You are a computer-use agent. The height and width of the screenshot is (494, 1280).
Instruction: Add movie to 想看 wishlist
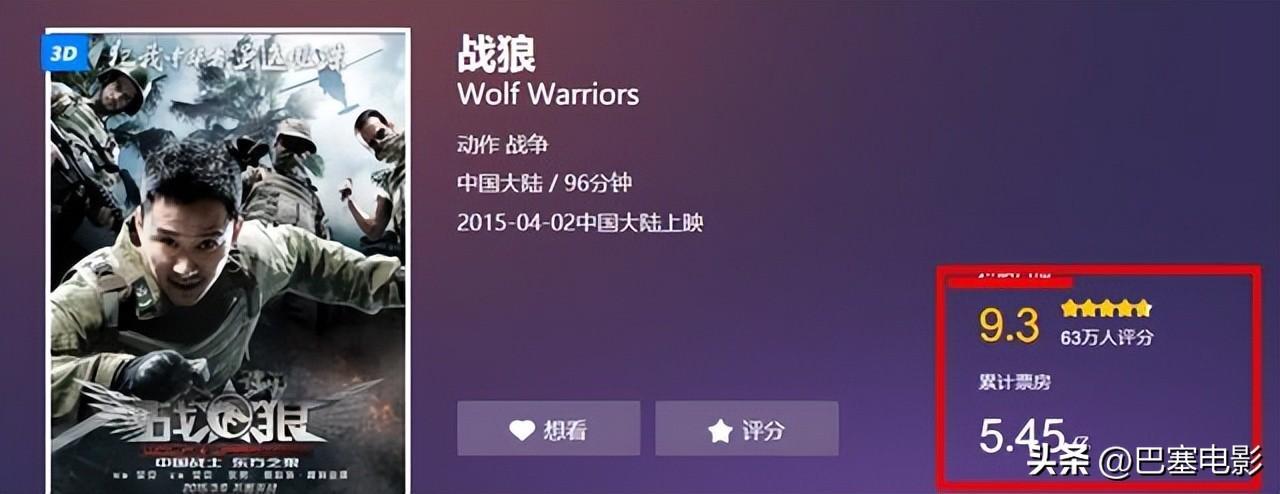pyautogui.click(x=549, y=428)
